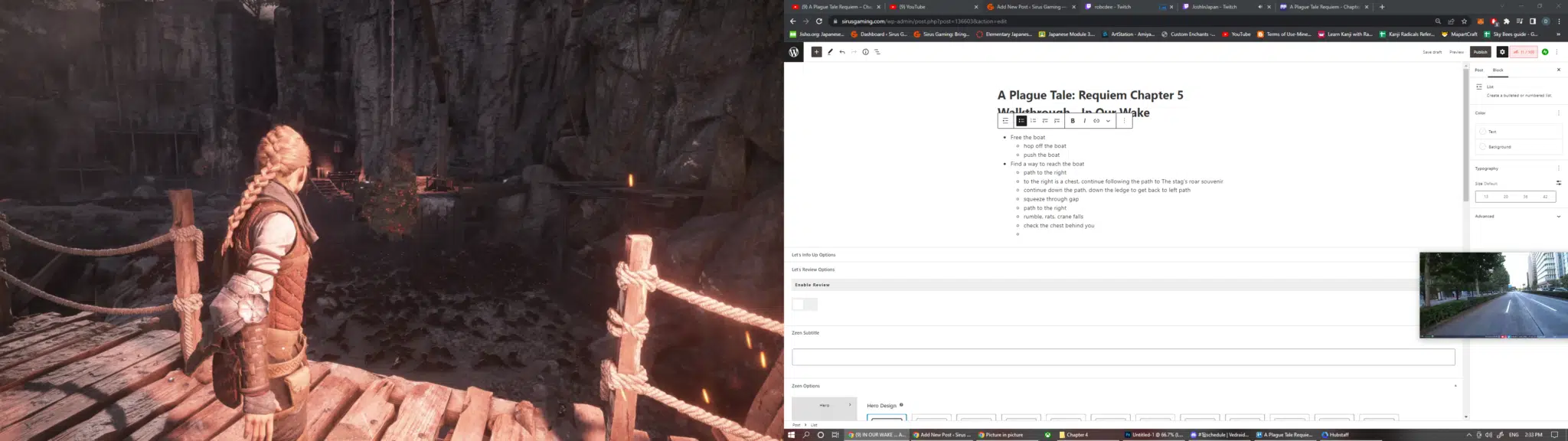Image resolution: width=1568 pixels, height=441 pixels.
Task: Click the picture-in-picture video window
Action: (1493, 296)
